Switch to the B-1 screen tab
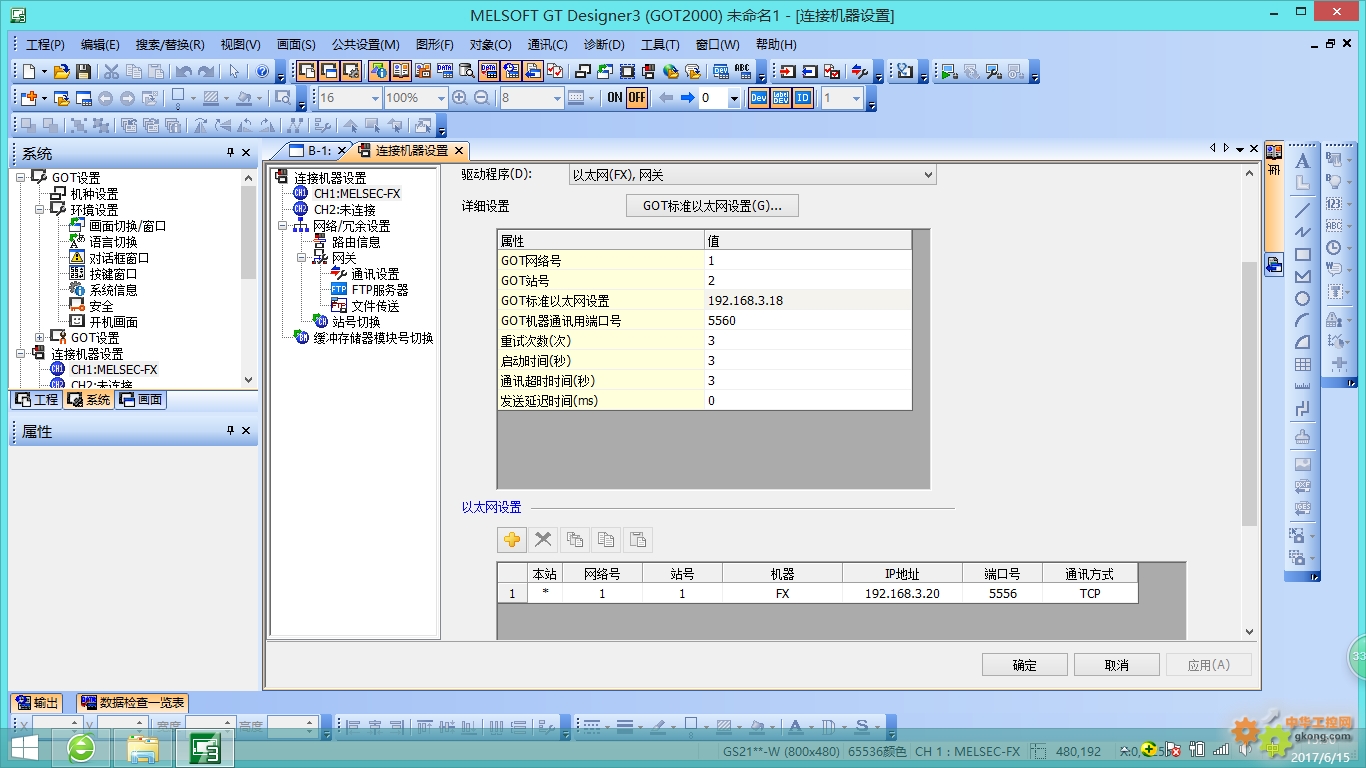The height and width of the screenshot is (768, 1366). (x=317, y=151)
